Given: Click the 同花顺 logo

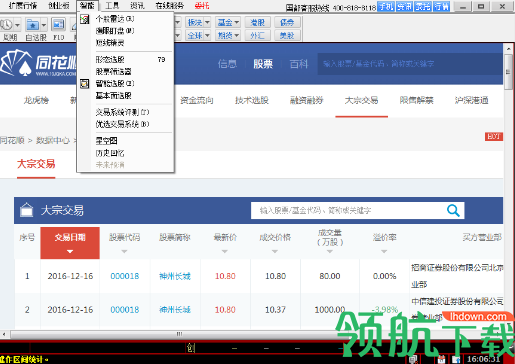Looking at the screenshot, I should tap(38, 63).
